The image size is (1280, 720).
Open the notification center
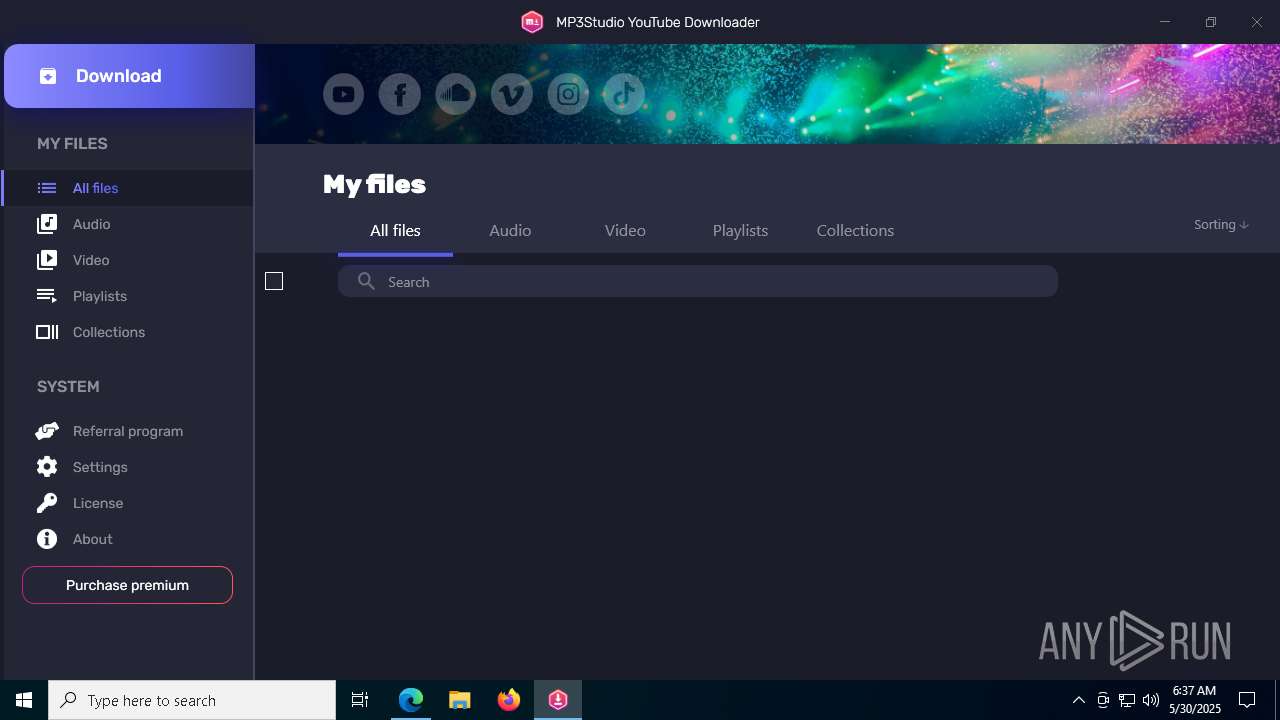click(1247, 700)
